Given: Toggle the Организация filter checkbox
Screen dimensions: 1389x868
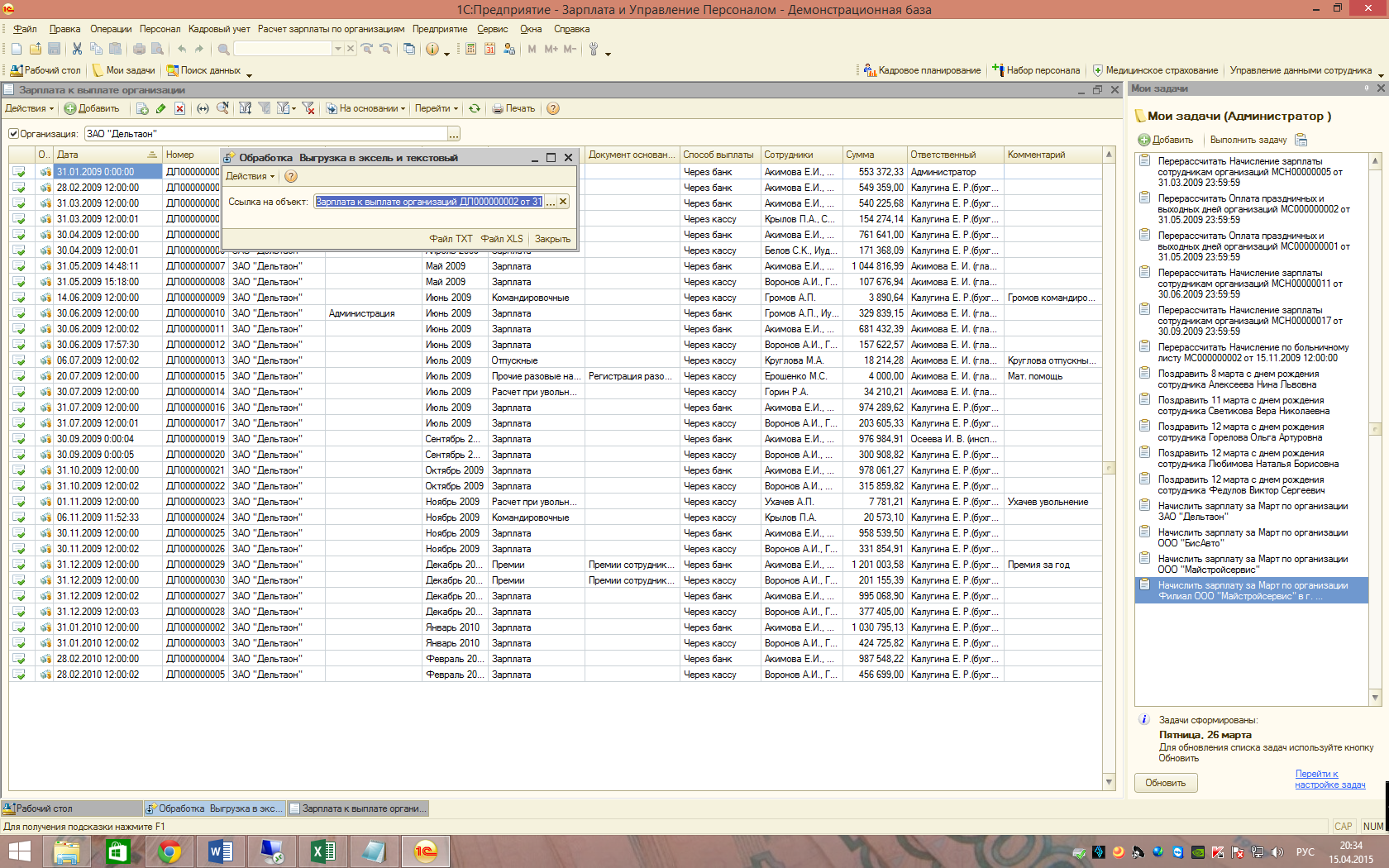Looking at the screenshot, I should tap(13, 134).
